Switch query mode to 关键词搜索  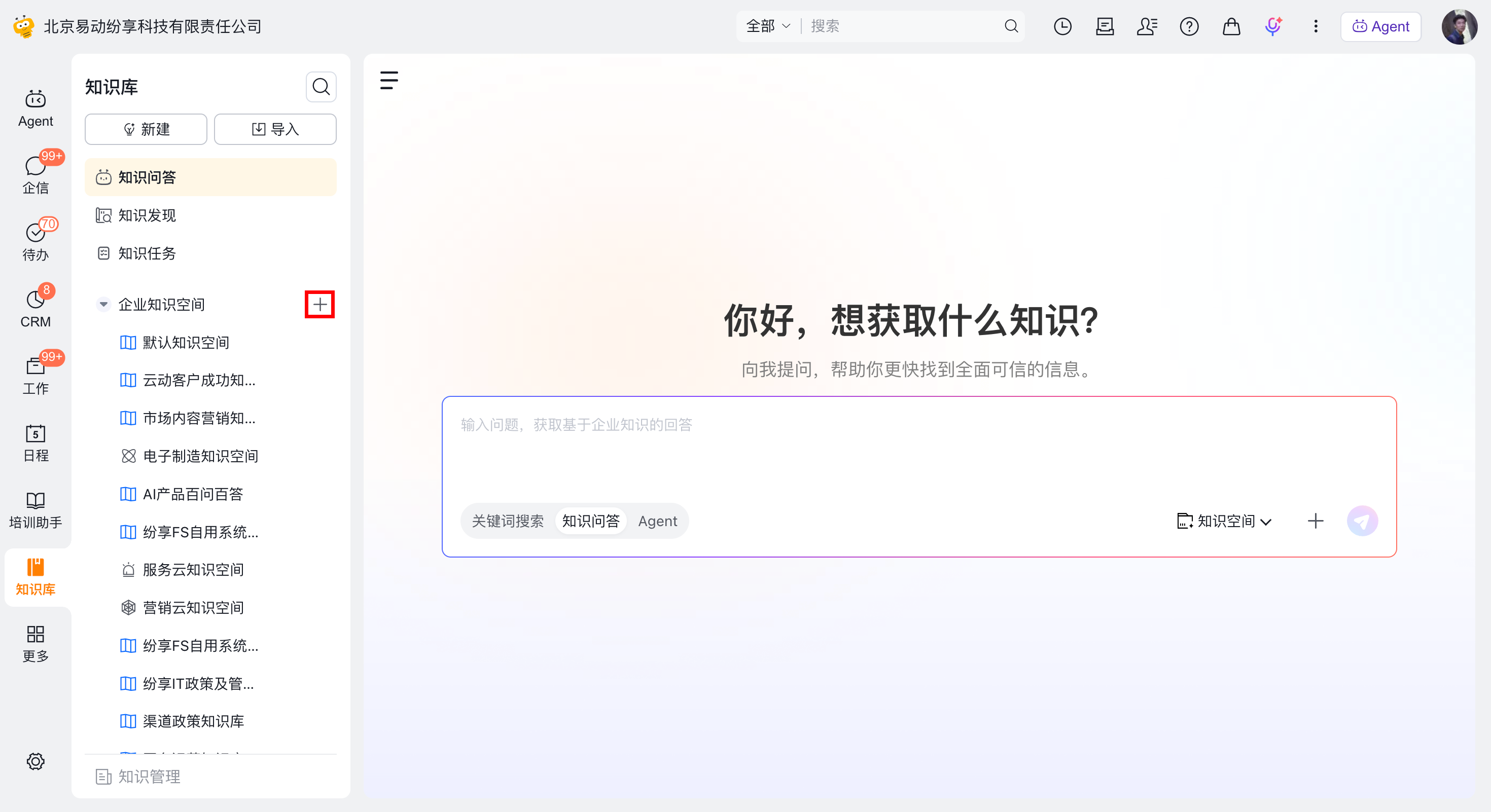507,521
